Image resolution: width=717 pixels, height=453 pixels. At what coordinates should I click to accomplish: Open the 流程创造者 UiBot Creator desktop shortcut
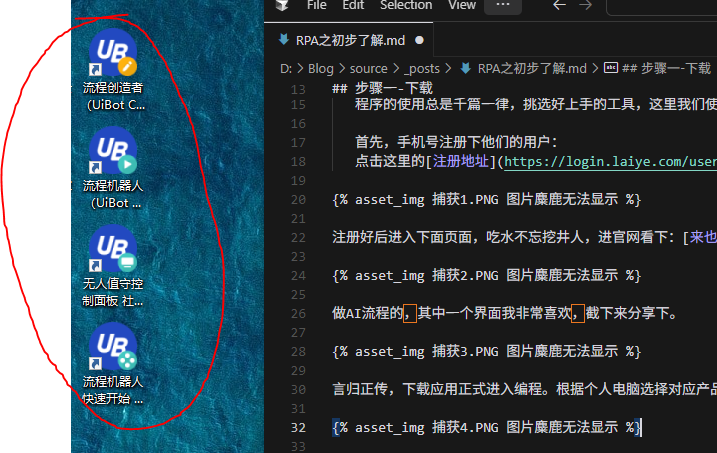coord(113,56)
